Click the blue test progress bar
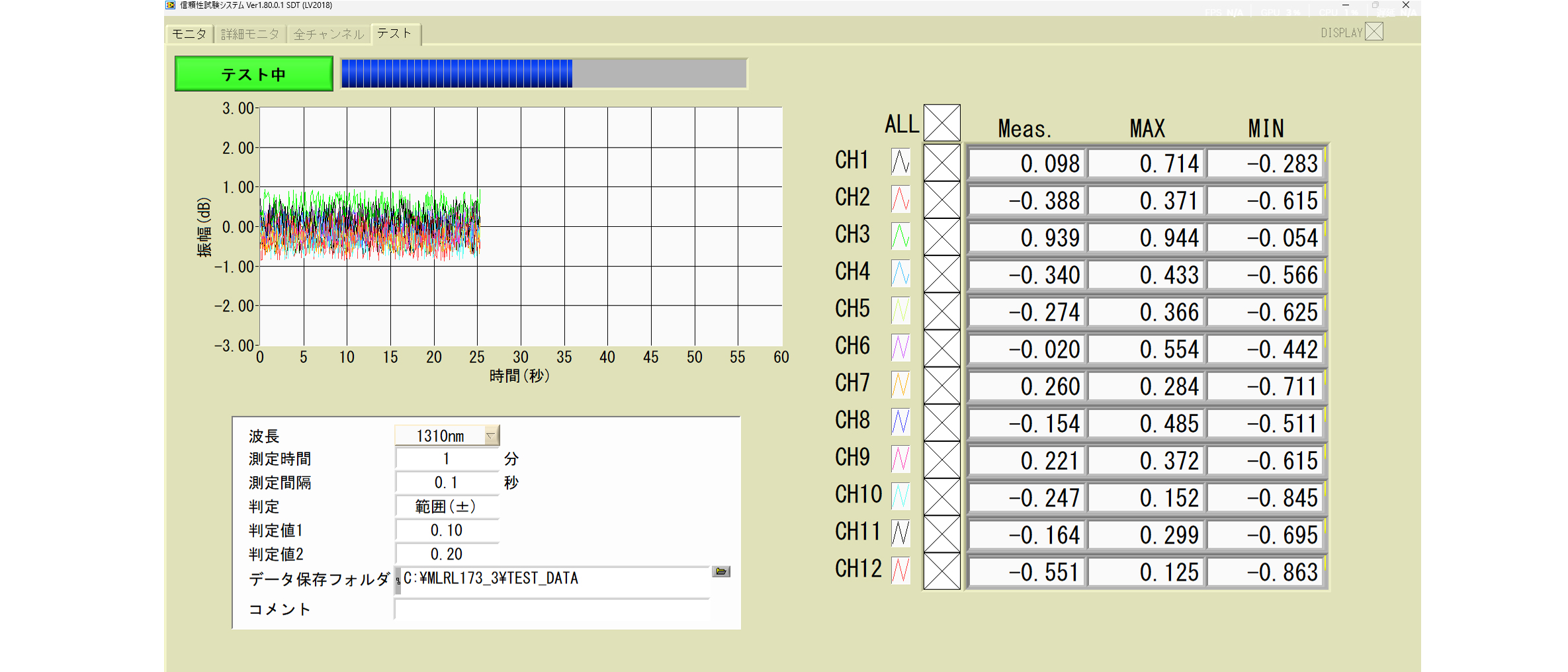 pos(544,73)
